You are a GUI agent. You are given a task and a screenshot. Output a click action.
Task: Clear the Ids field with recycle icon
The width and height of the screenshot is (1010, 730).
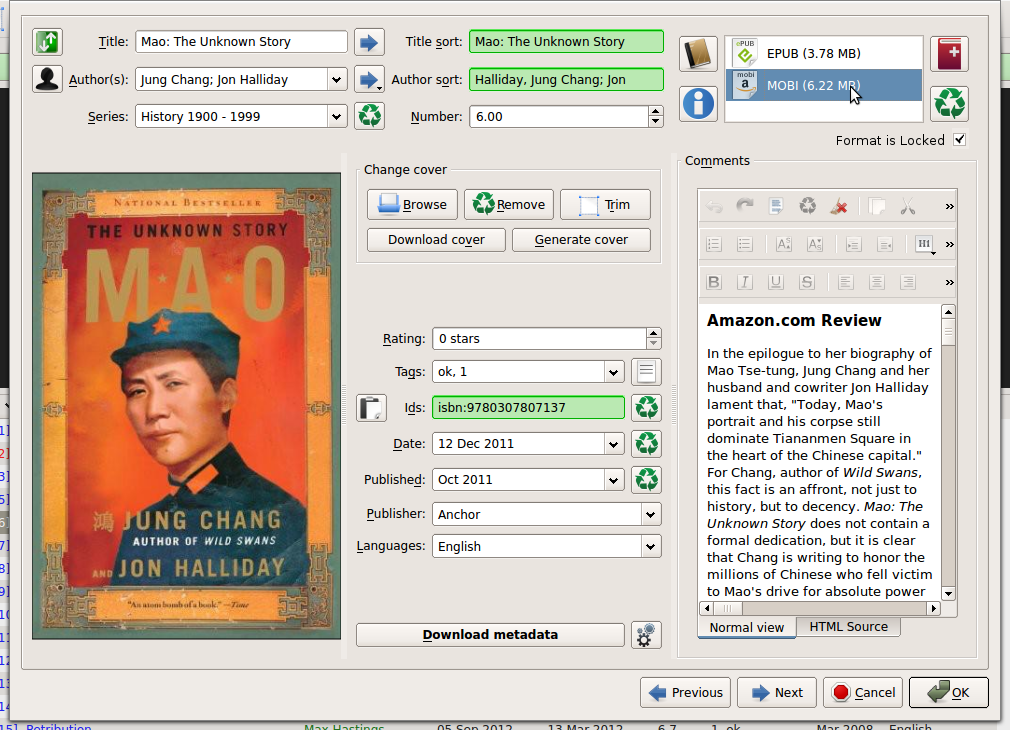(x=646, y=408)
